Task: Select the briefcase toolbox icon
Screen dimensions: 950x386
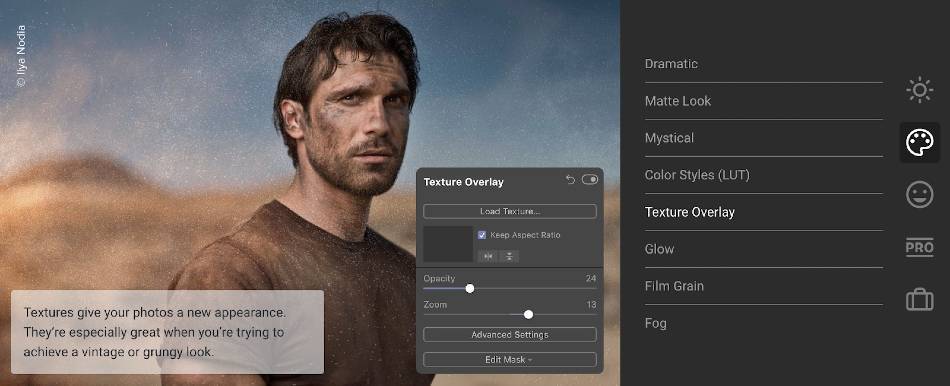Action: [919, 299]
